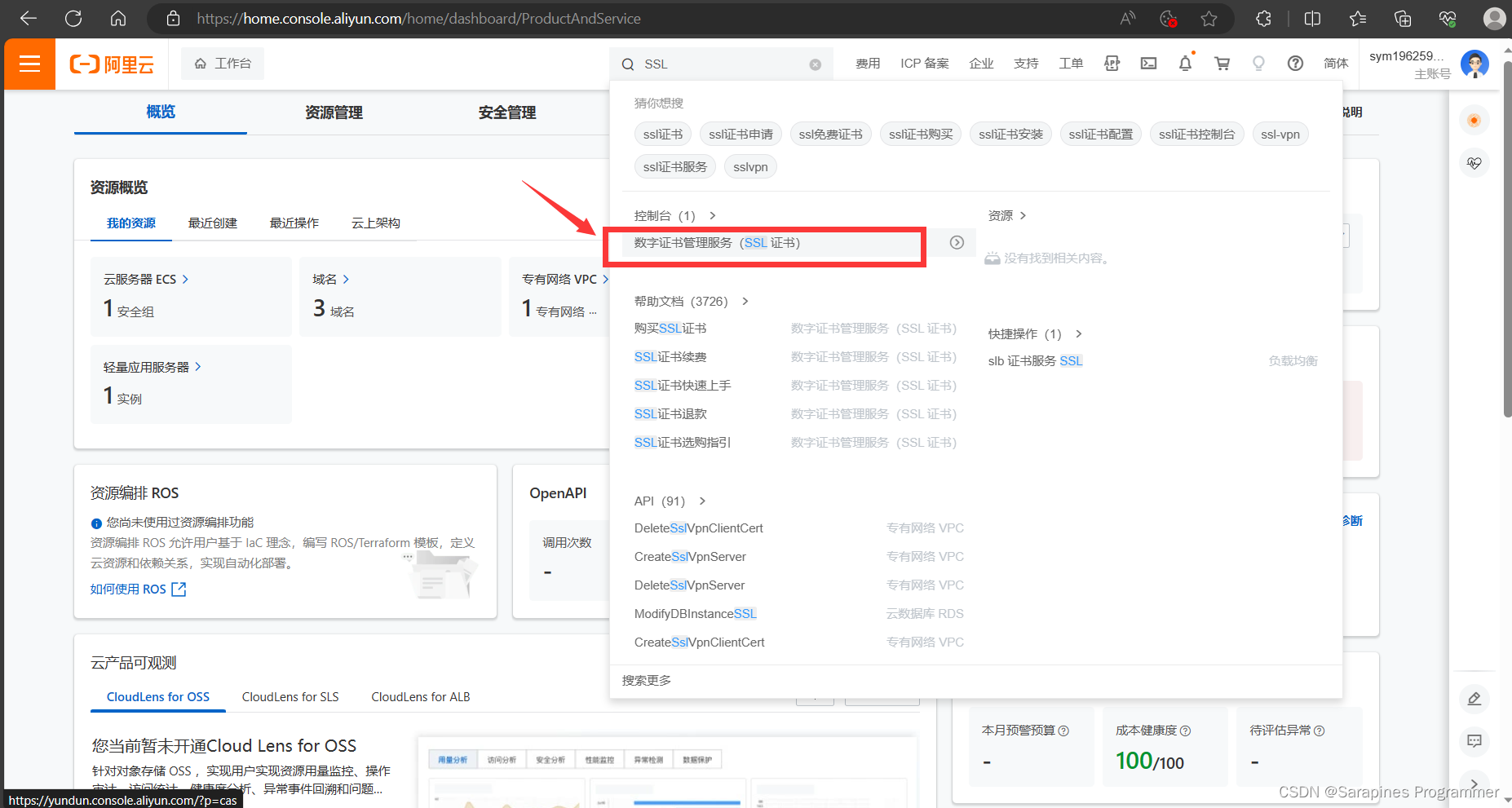The image size is (1512, 808).
Task: Select 云上架构 tab
Action: [x=376, y=223]
